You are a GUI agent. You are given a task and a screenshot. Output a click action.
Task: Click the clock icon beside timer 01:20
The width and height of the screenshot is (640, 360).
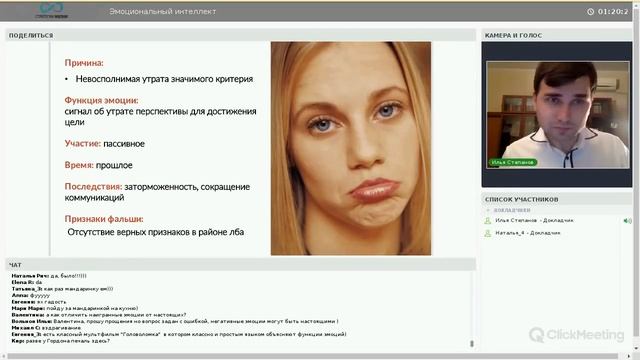pyautogui.click(x=590, y=12)
